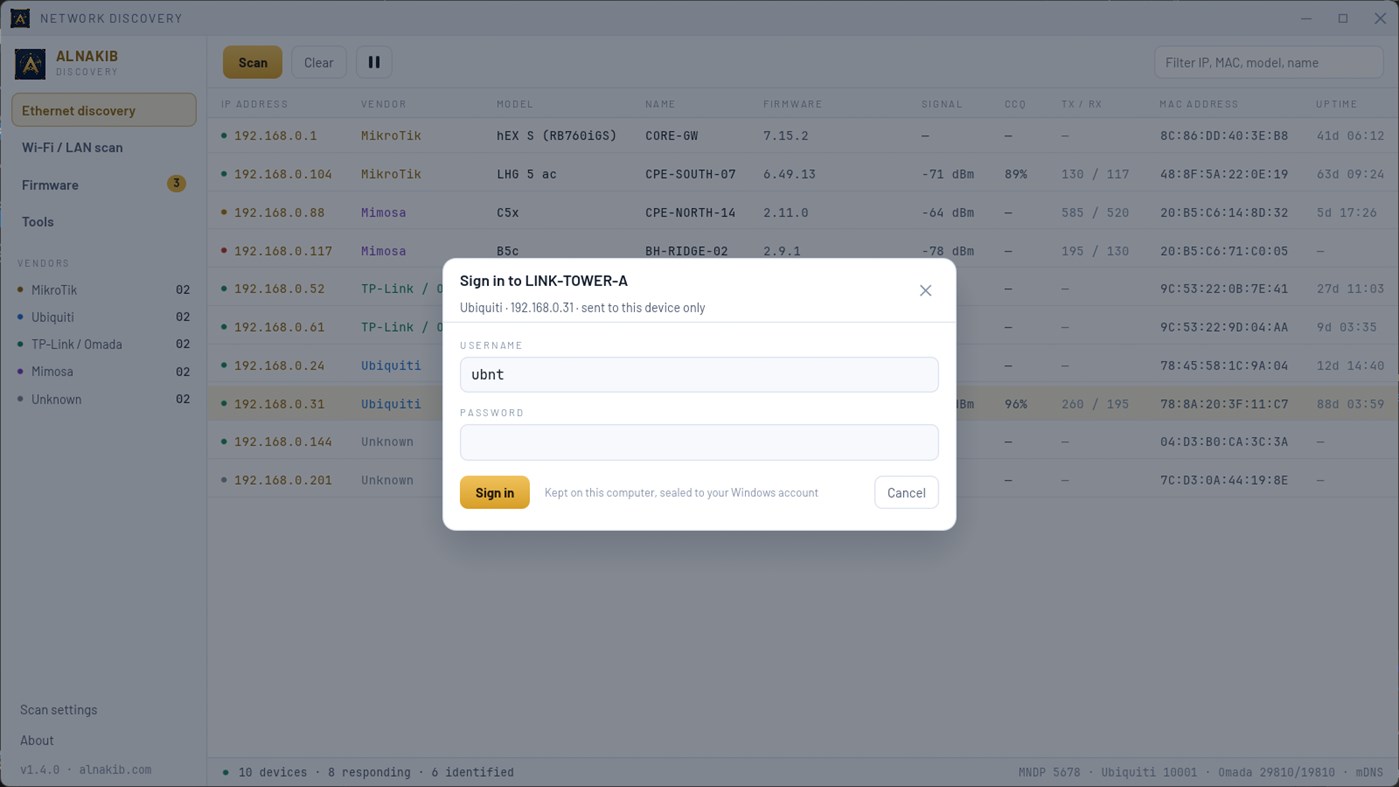Screen dimensions: 1399x787
Task: Select IP address 192.168.0.201
Action: pos(283,480)
